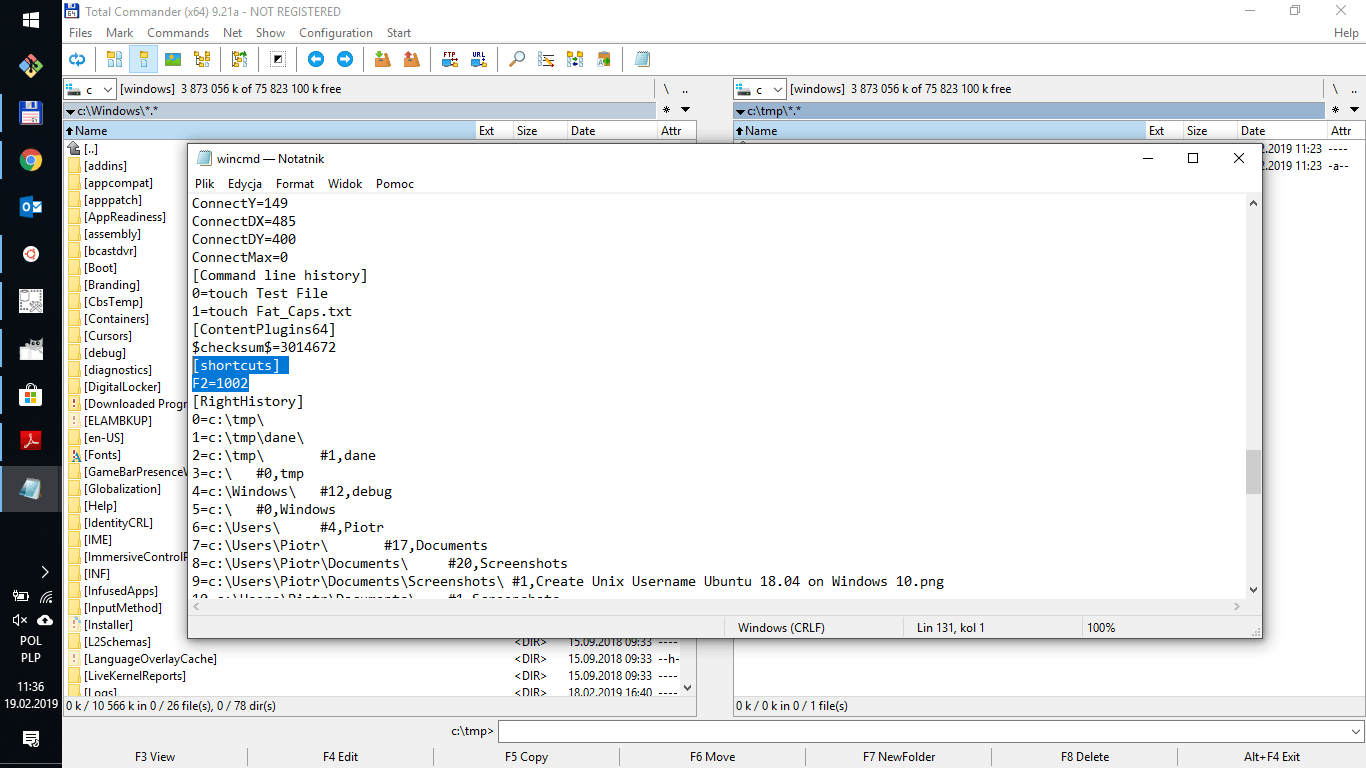The height and width of the screenshot is (768, 1366).
Task: Select the [addins] folder in left panel
Action: click(x=105, y=166)
